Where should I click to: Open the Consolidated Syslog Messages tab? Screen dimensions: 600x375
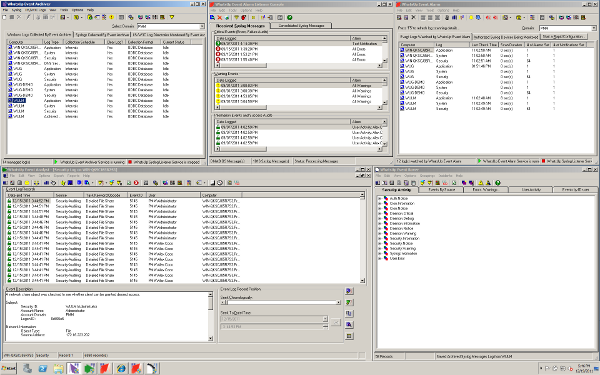coord(301,26)
